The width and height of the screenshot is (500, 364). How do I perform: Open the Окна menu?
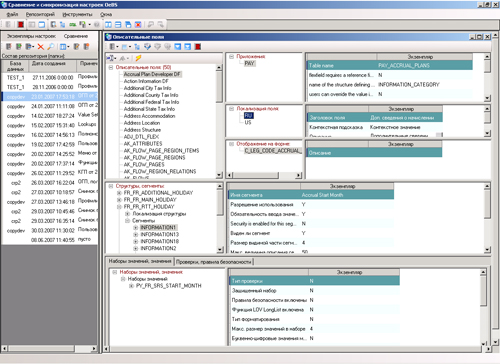coord(106,14)
